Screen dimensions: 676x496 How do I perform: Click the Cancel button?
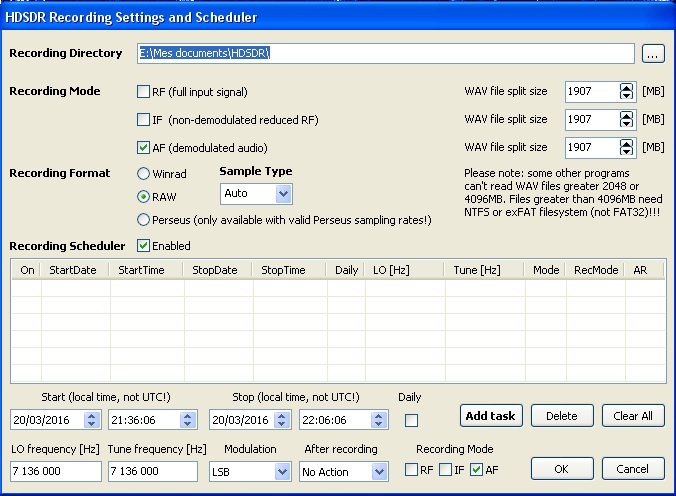click(x=633, y=469)
